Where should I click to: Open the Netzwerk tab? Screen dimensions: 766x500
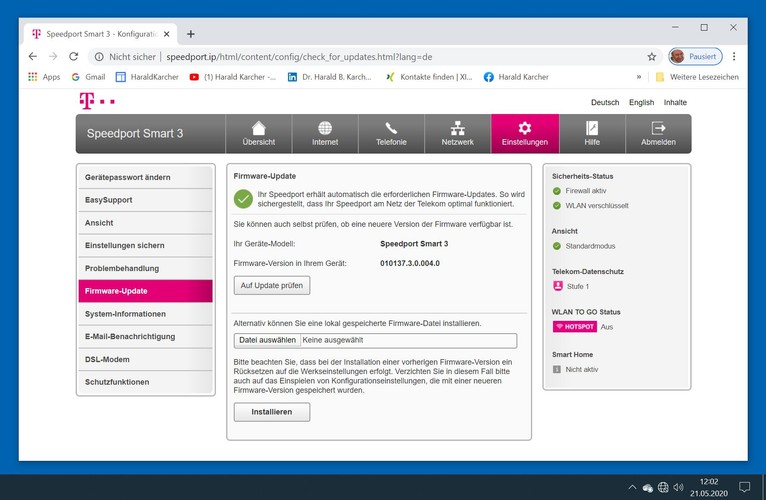(x=457, y=134)
